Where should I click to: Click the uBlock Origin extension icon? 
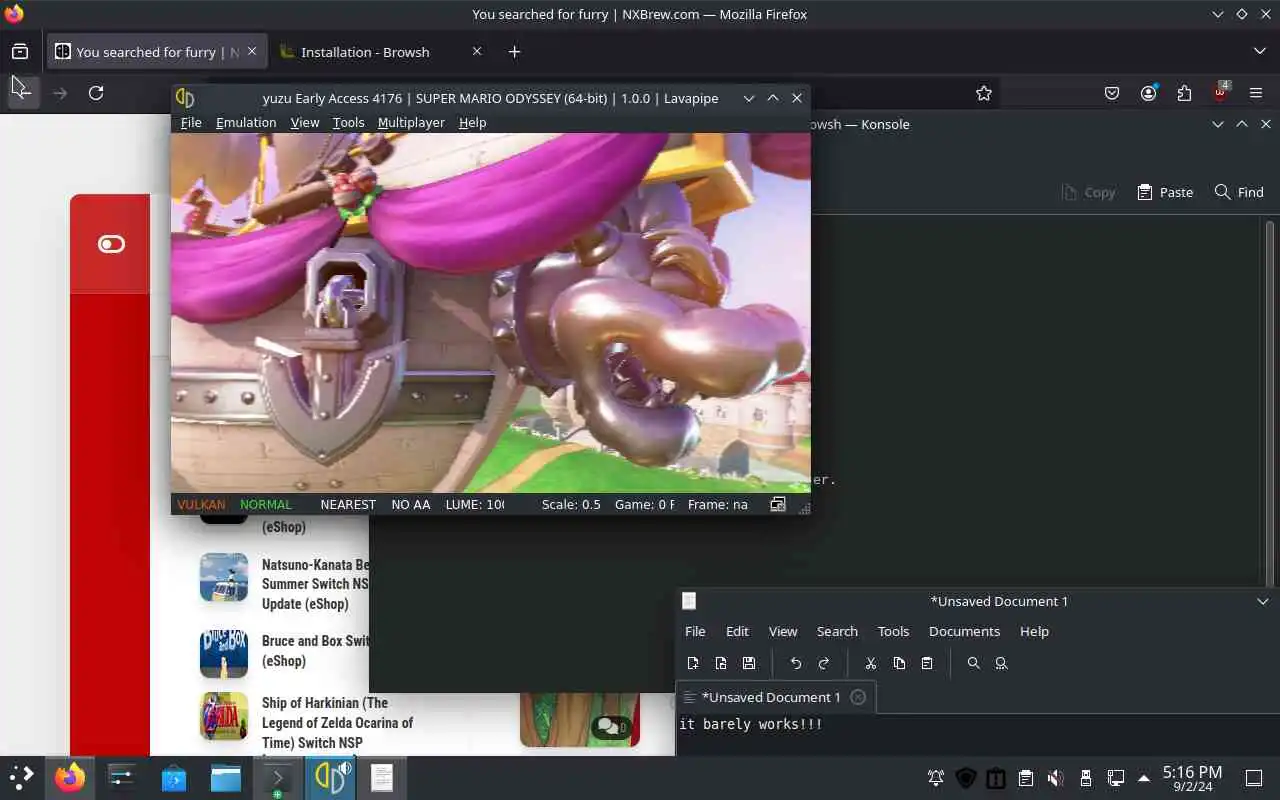pos(1221,93)
